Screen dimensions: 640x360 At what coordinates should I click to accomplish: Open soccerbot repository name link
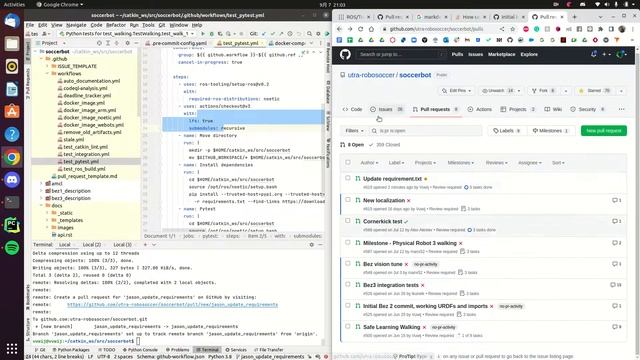[415, 75]
